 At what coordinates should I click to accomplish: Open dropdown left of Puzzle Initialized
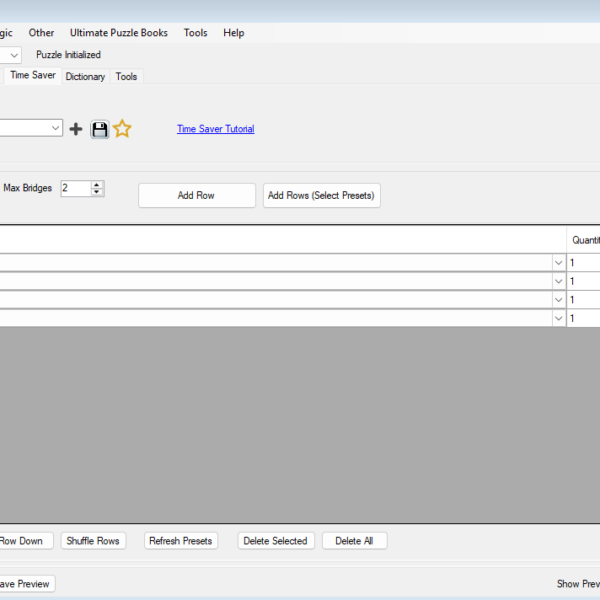pyautogui.click(x=13, y=55)
